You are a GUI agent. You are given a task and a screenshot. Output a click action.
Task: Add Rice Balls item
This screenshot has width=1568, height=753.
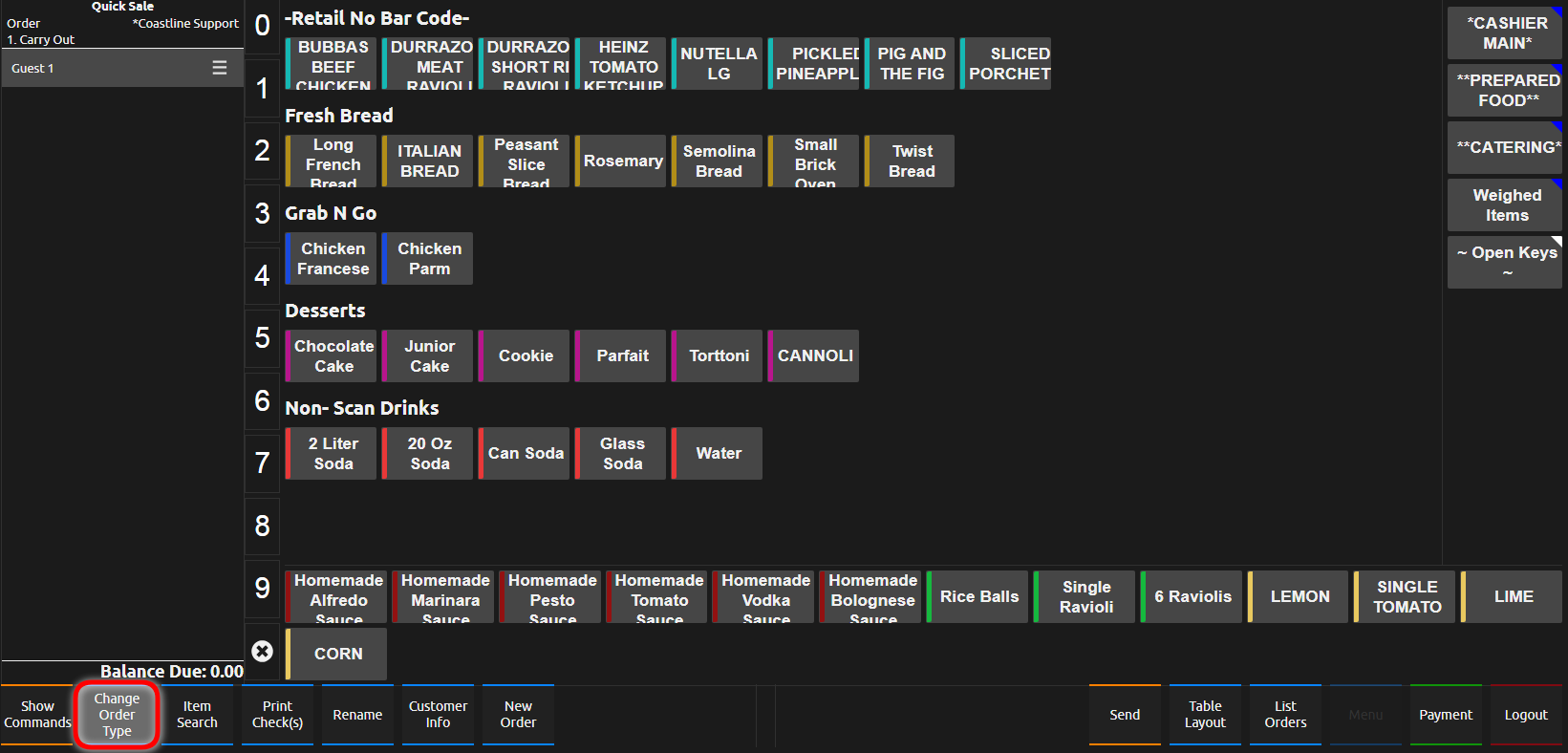pos(977,596)
